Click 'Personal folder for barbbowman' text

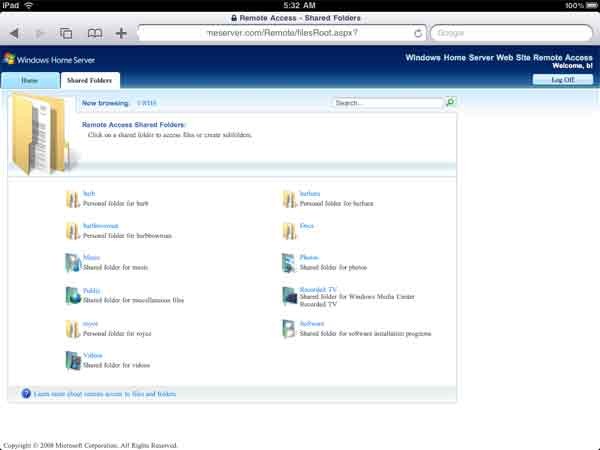127,236
